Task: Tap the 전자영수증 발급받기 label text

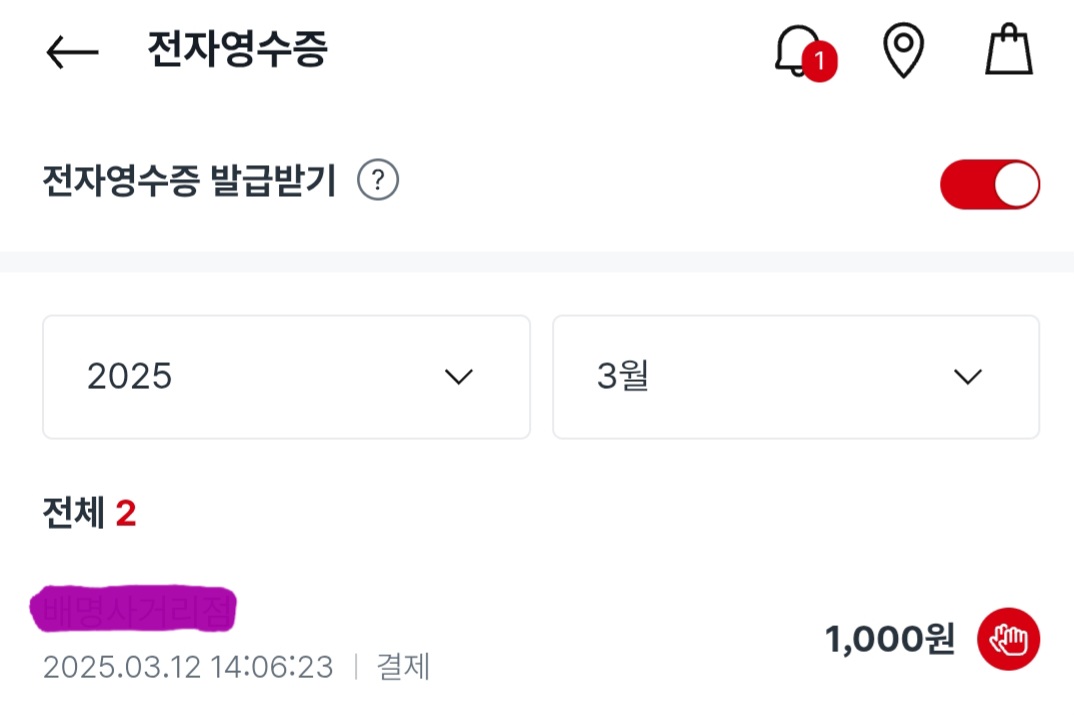Action: pos(190,183)
